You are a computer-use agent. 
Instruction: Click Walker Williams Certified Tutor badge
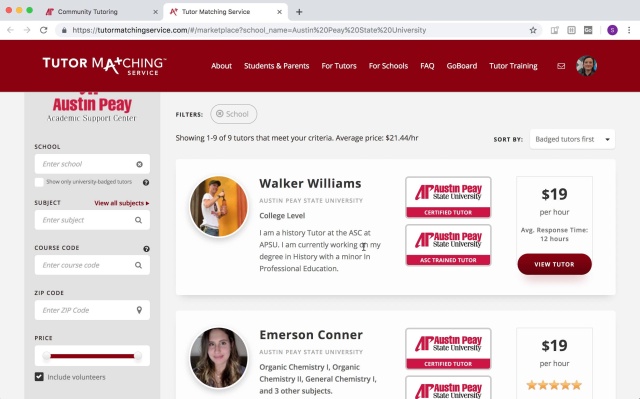pyautogui.click(x=448, y=197)
